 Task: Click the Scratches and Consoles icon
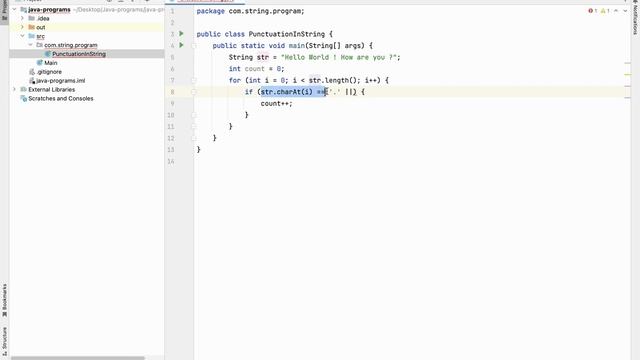click(24, 98)
